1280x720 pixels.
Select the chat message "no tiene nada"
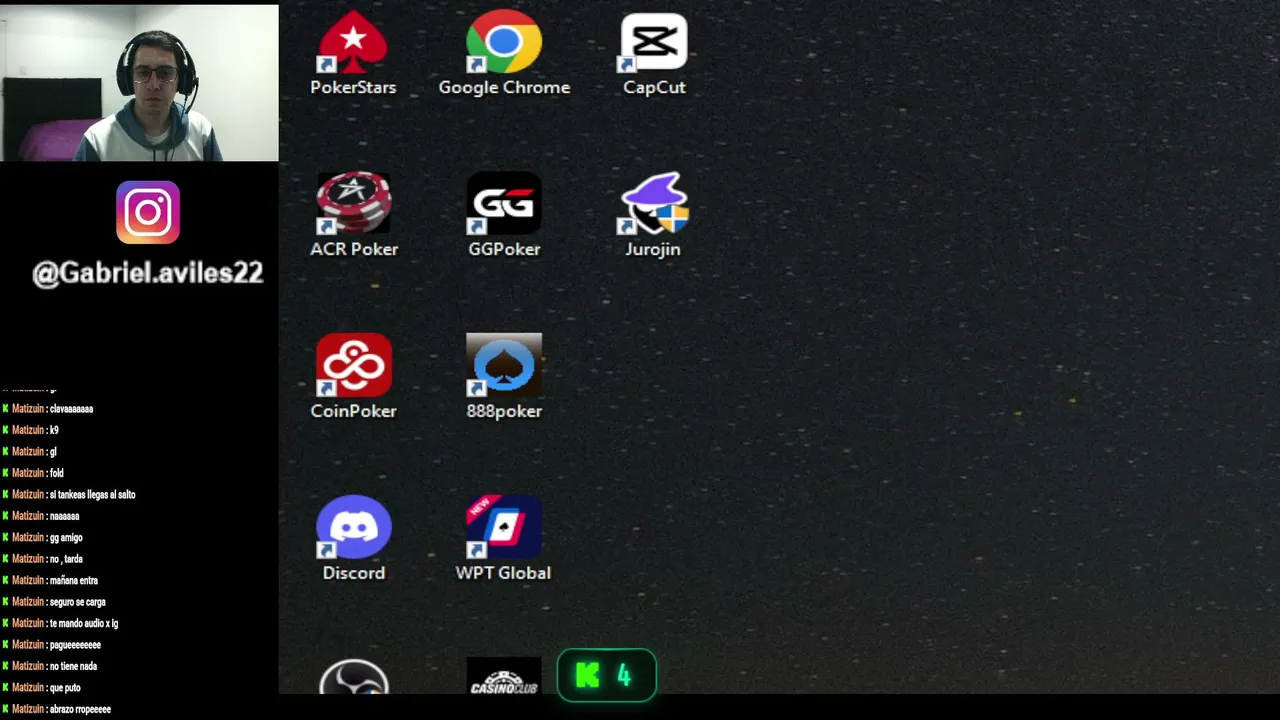point(73,666)
